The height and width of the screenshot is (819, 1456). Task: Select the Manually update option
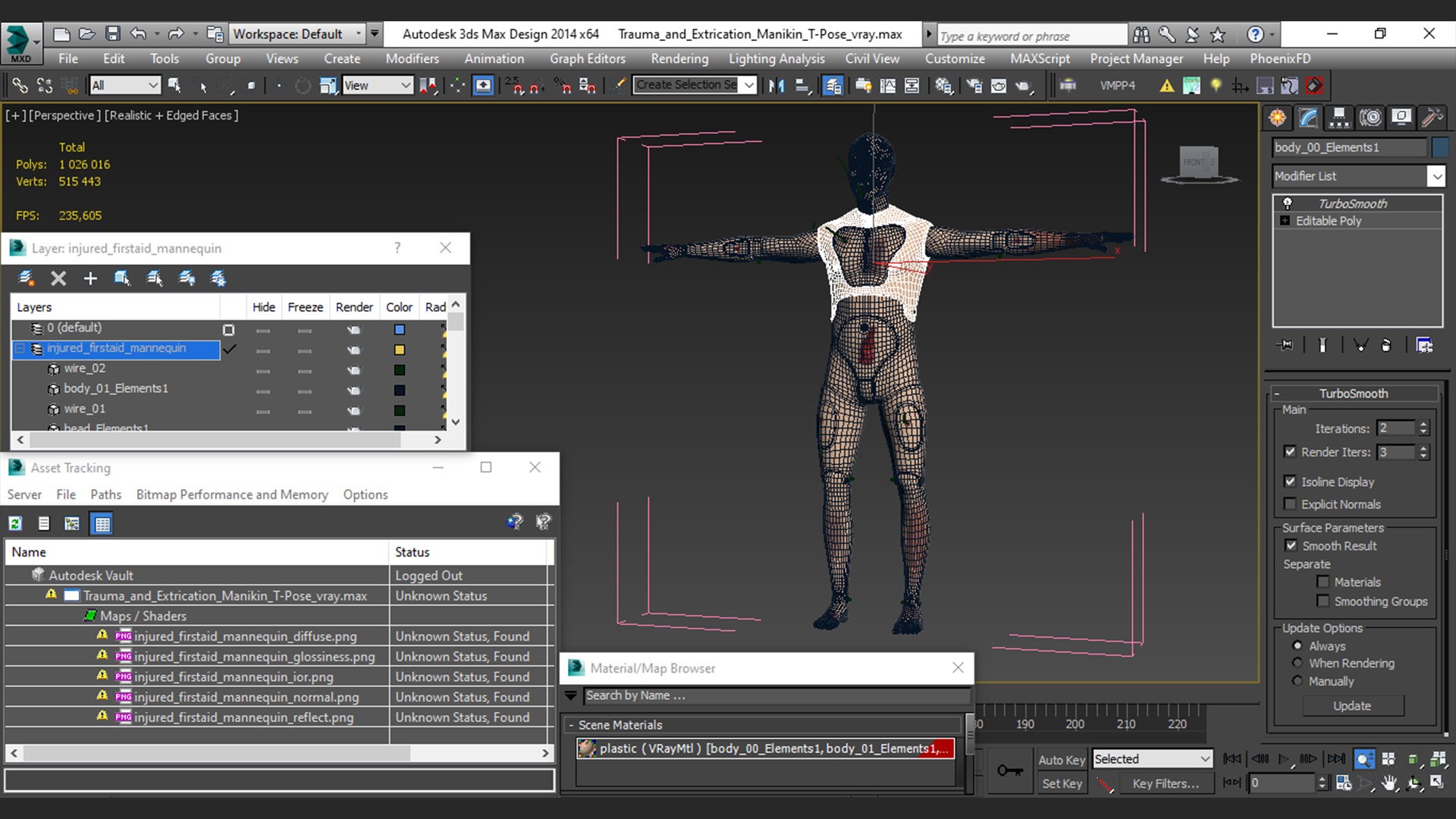tap(1298, 681)
